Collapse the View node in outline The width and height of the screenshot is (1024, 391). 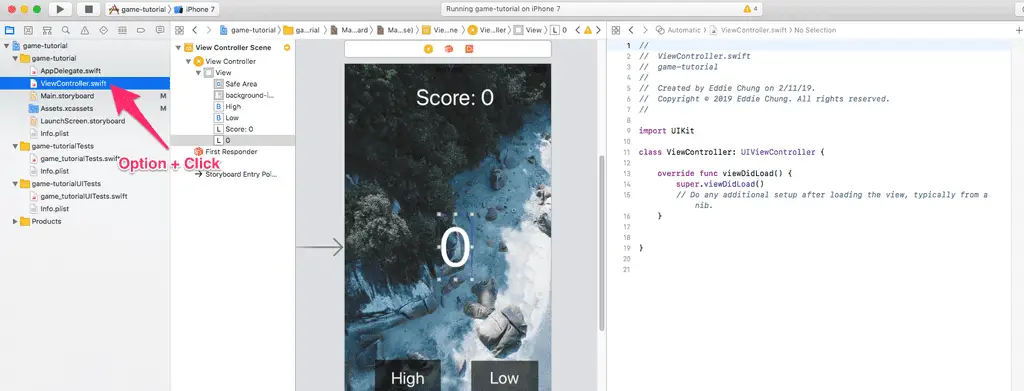click(199, 72)
